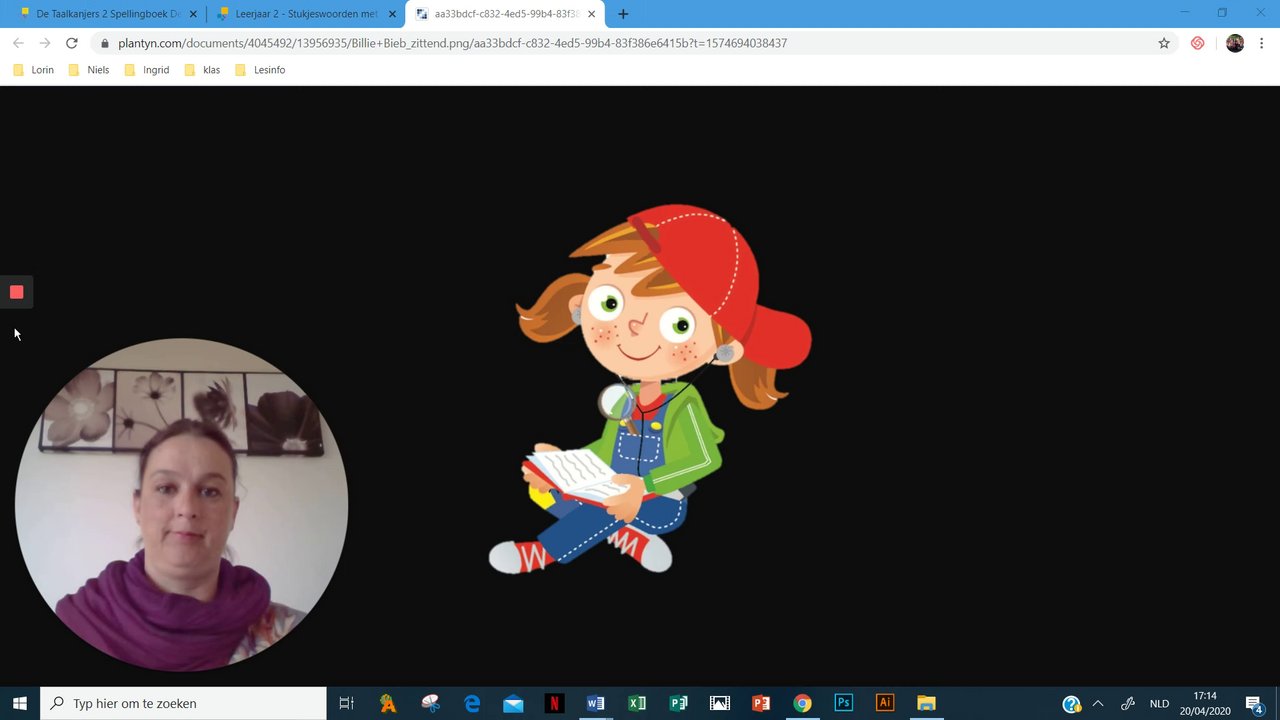Open the Mail app on the taskbar
Image resolution: width=1280 pixels, height=720 pixels.
point(513,703)
